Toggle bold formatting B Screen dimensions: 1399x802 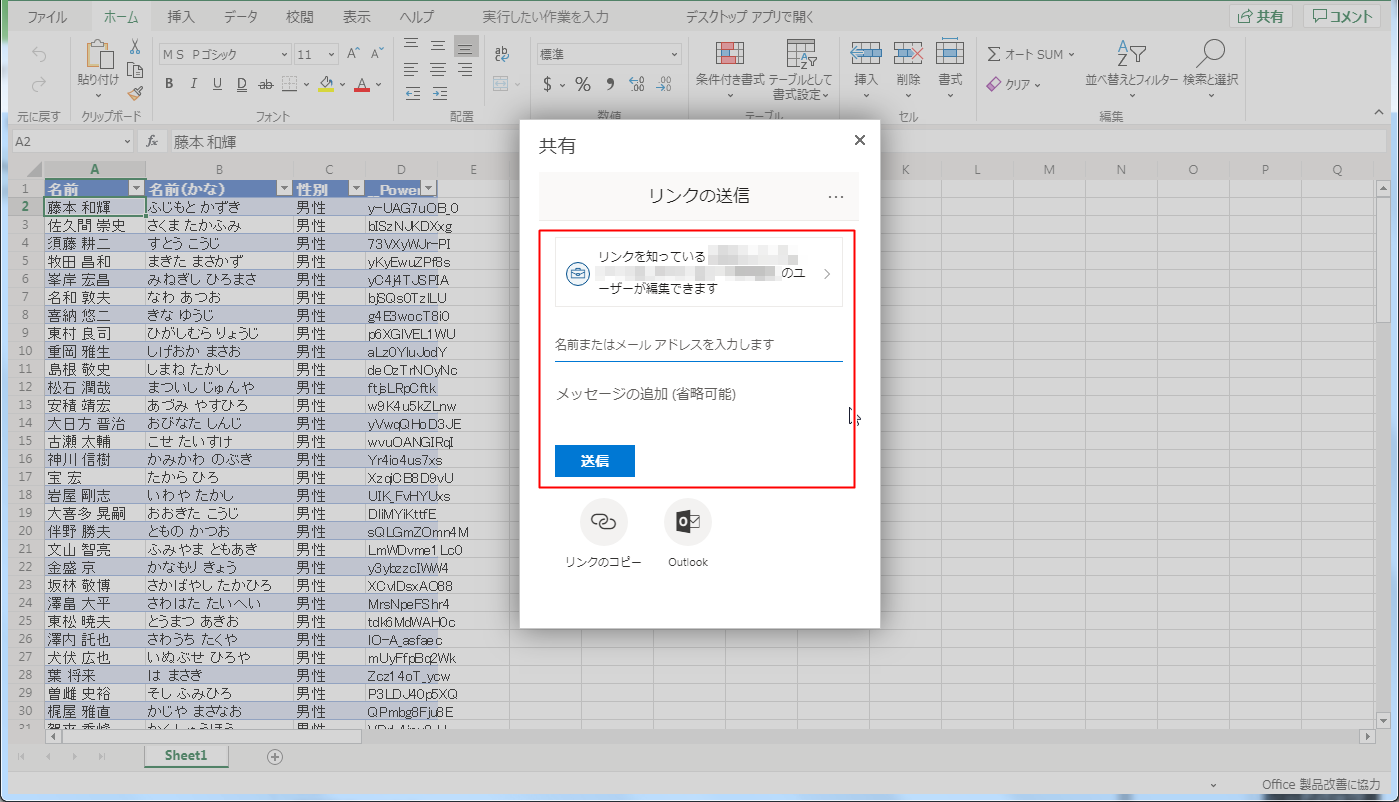coord(169,84)
